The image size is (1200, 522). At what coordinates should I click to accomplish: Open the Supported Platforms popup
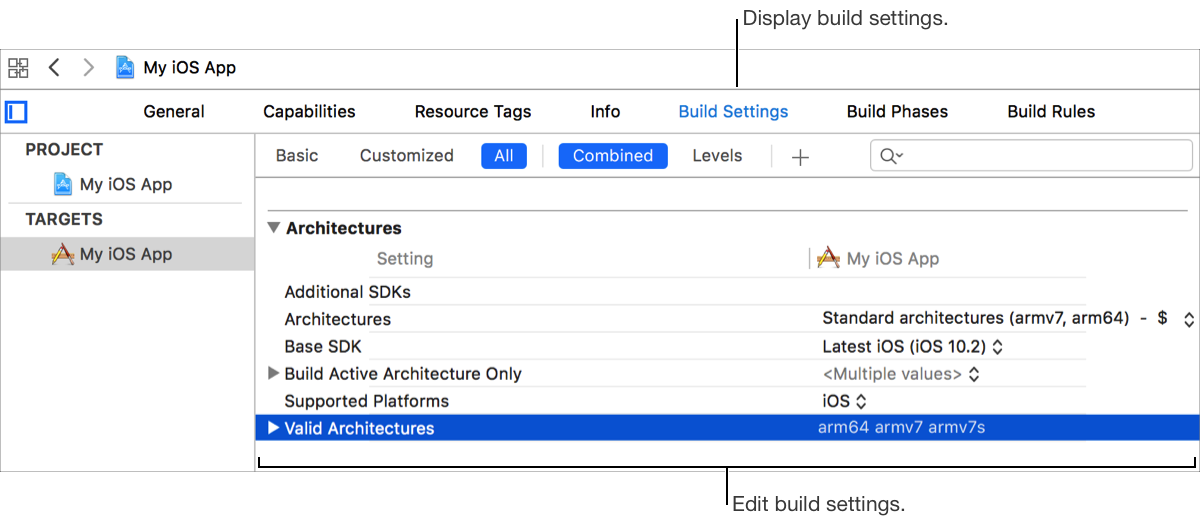(x=843, y=401)
